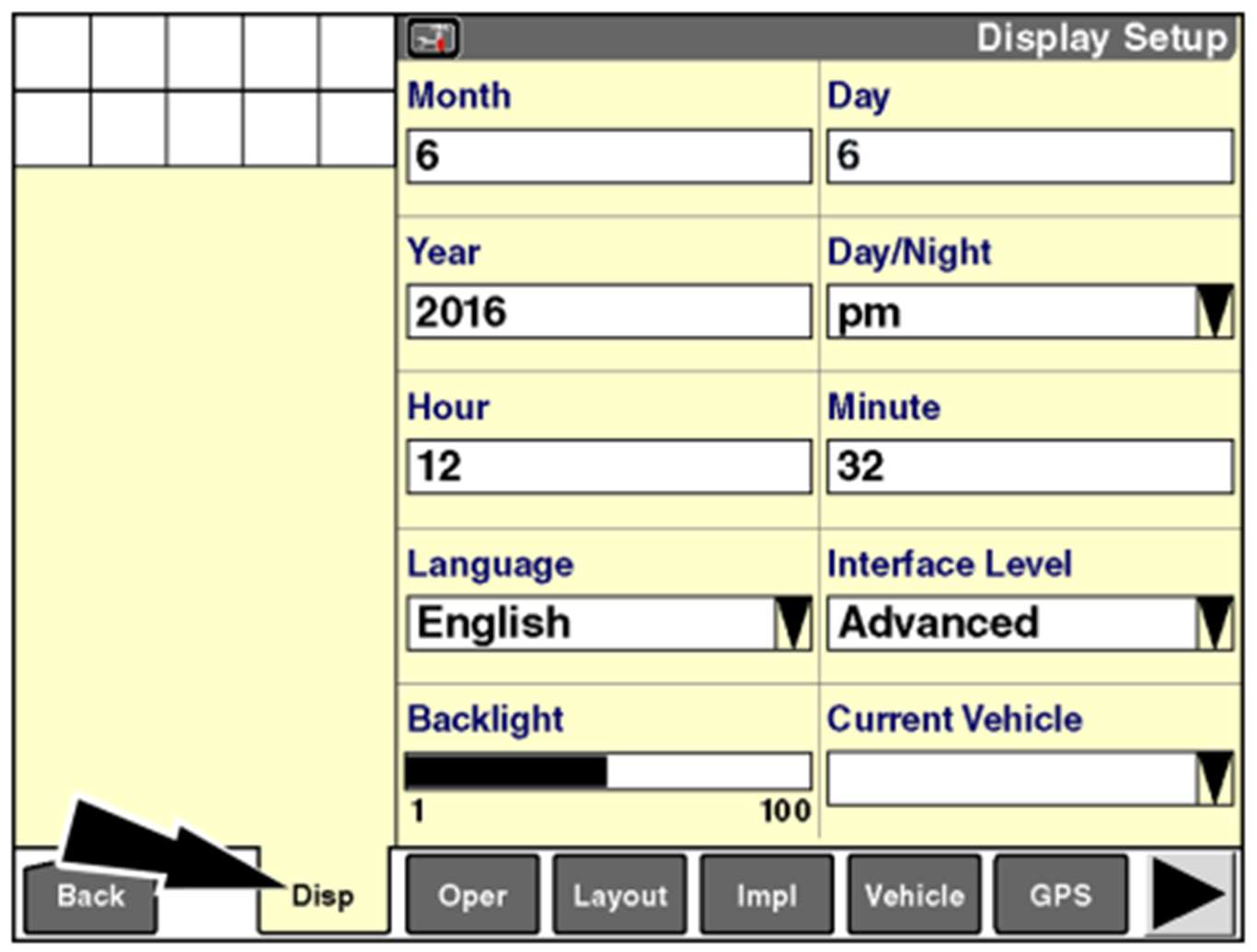Select the Impl tab

767,894
